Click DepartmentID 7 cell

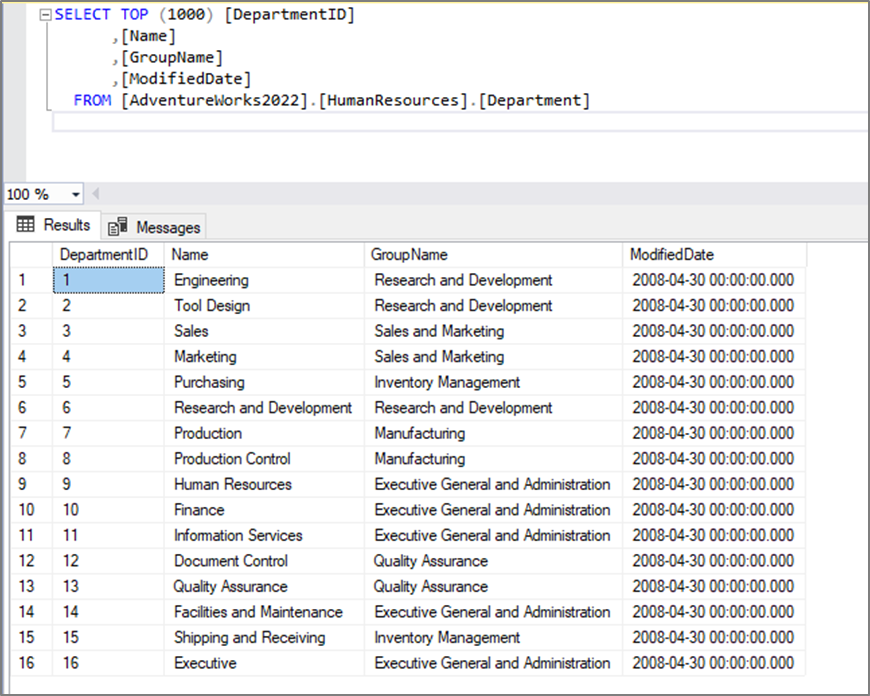click(x=108, y=433)
